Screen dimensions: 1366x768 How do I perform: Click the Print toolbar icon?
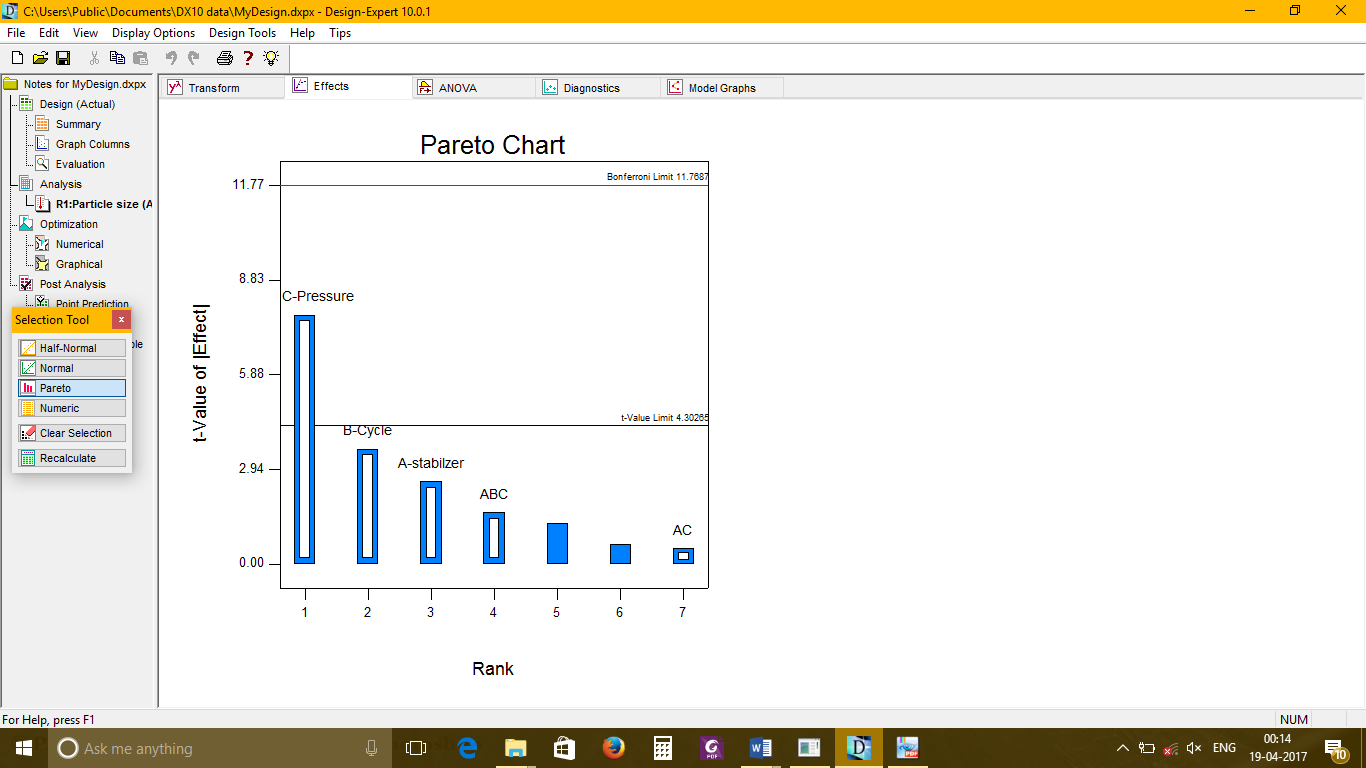pyautogui.click(x=225, y=58)
